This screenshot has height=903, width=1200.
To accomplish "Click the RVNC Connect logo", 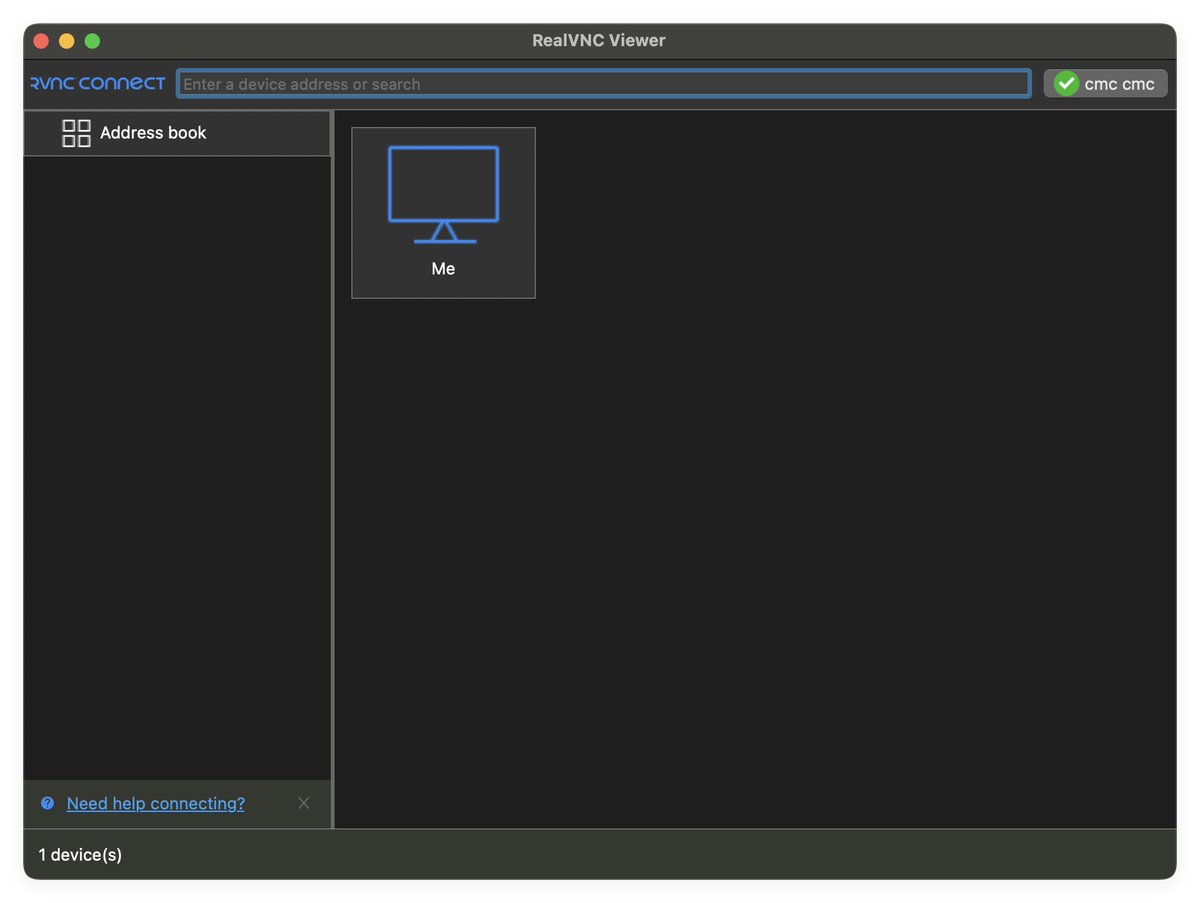I will point(98,83).
